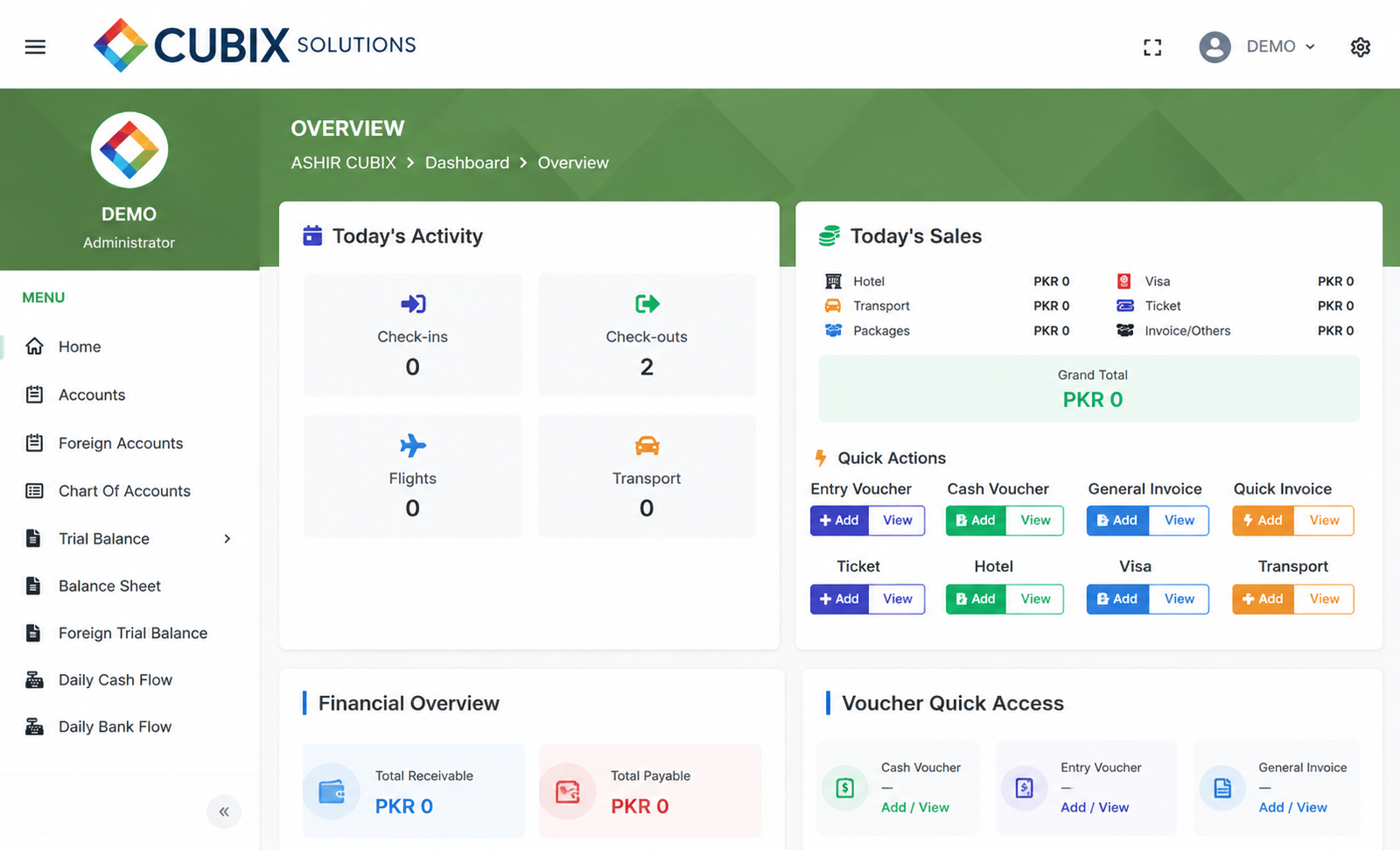
Task: Select Balance Sheet in the menu
Action: (109, 586)
